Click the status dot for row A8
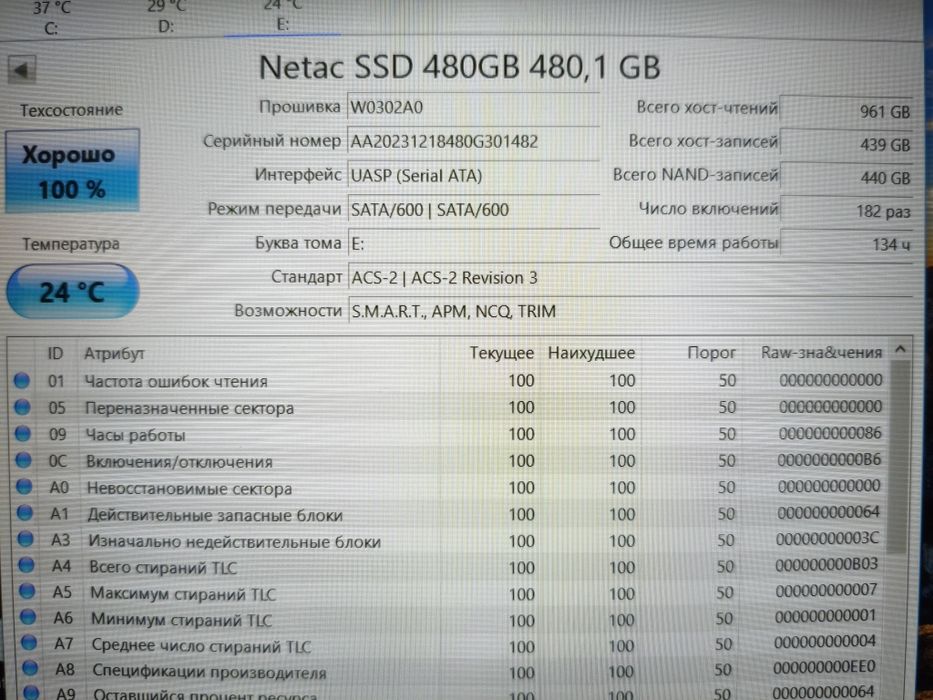The height and width of the screenshot is (700, 933). point(30,668)
